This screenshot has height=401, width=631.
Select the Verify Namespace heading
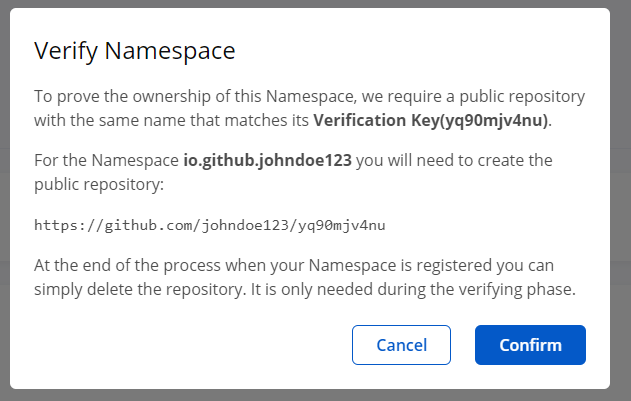click(134, 51)
